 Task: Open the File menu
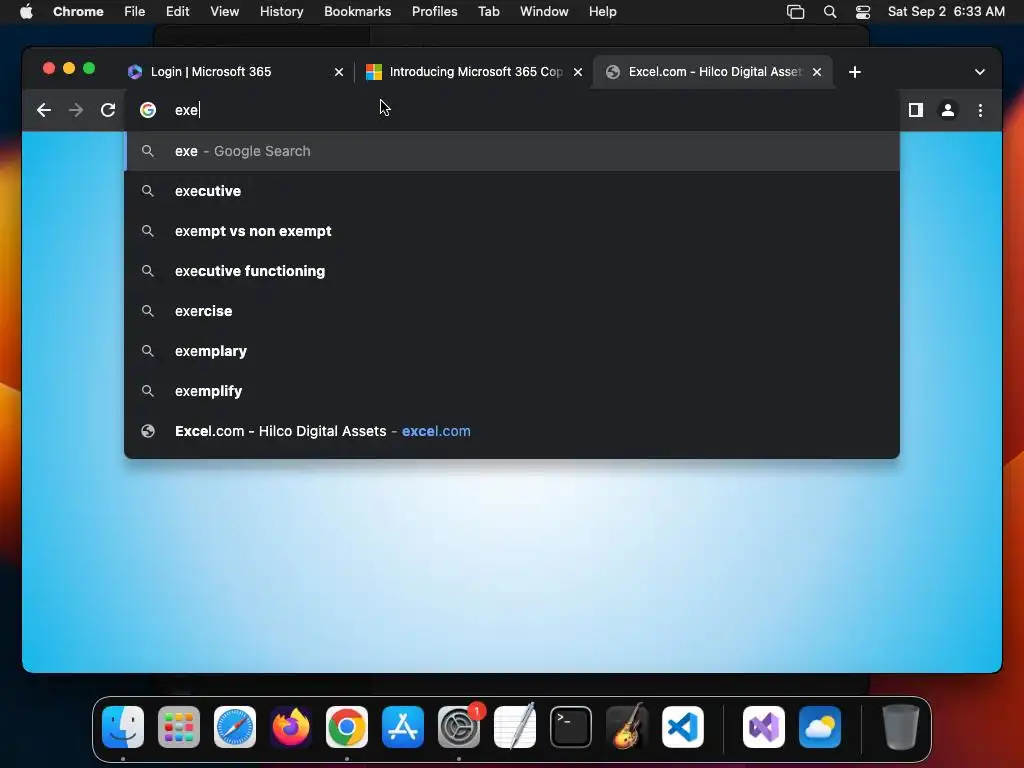point(135,12)
